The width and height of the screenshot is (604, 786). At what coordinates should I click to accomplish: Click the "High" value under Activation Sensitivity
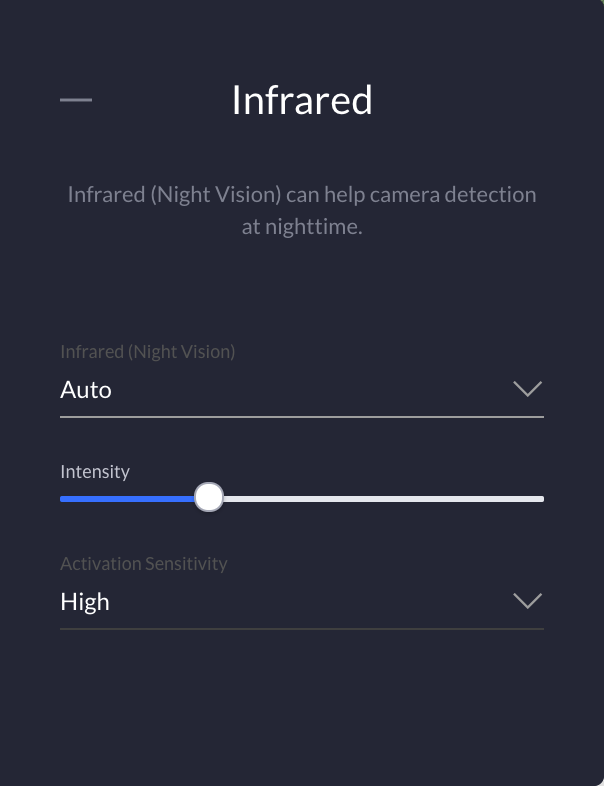85,602
